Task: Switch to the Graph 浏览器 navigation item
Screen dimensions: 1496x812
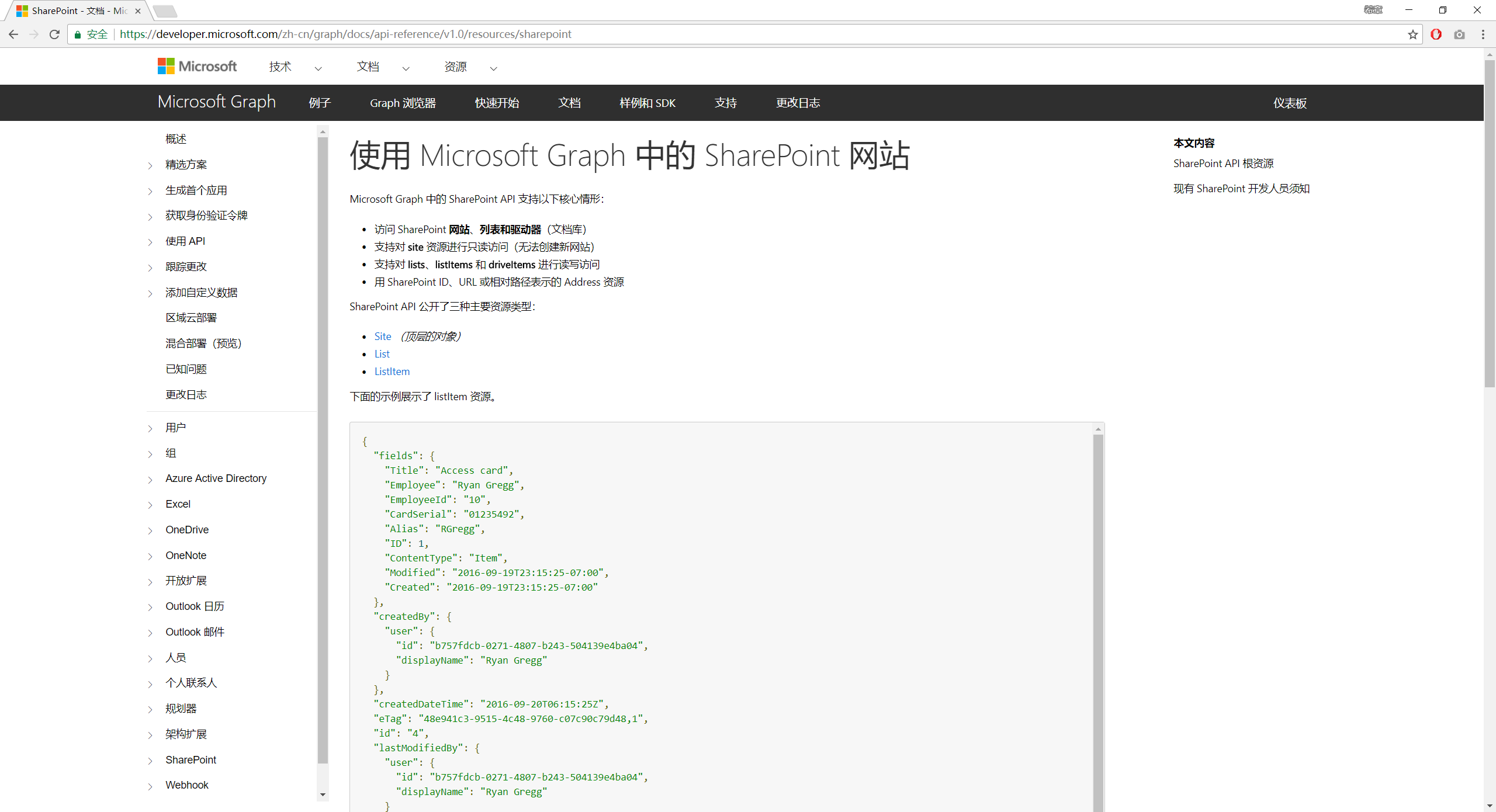Action: pyautogui.click(x=402, y=103)
